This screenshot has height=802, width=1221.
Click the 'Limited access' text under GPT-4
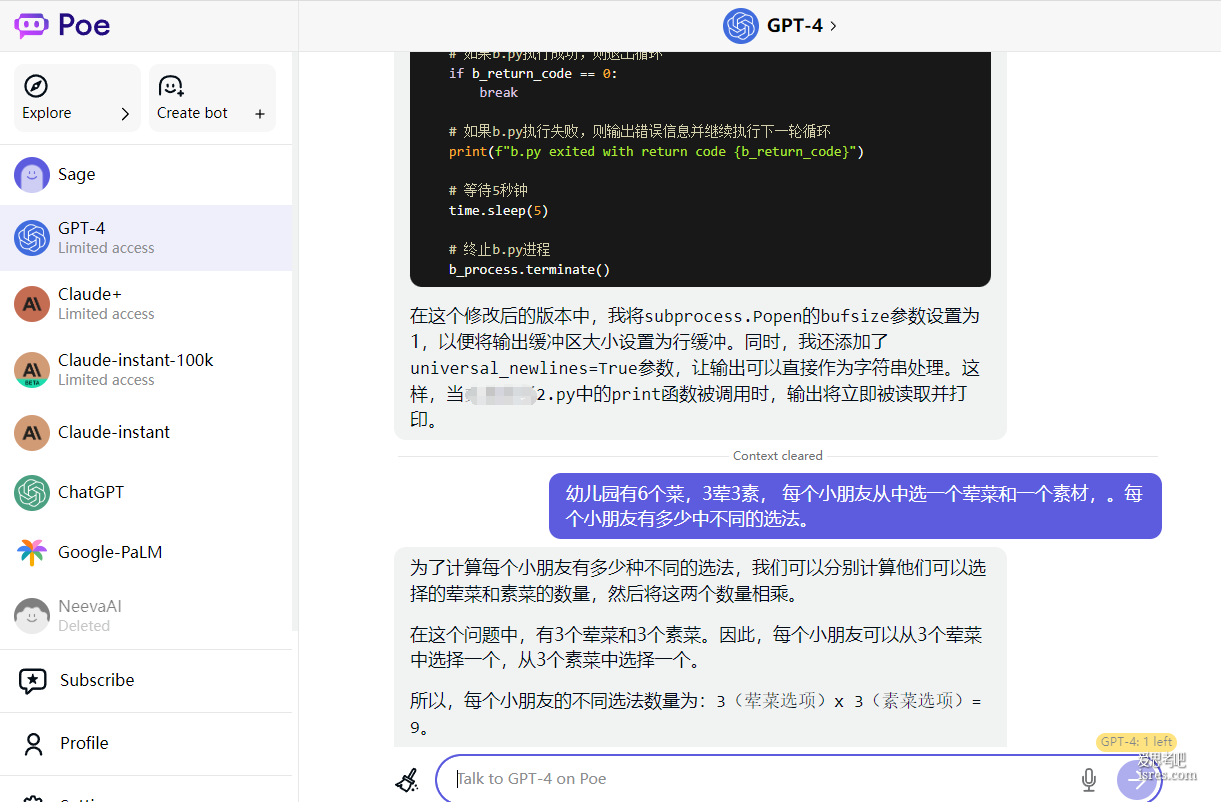click(x=106, y=248)
